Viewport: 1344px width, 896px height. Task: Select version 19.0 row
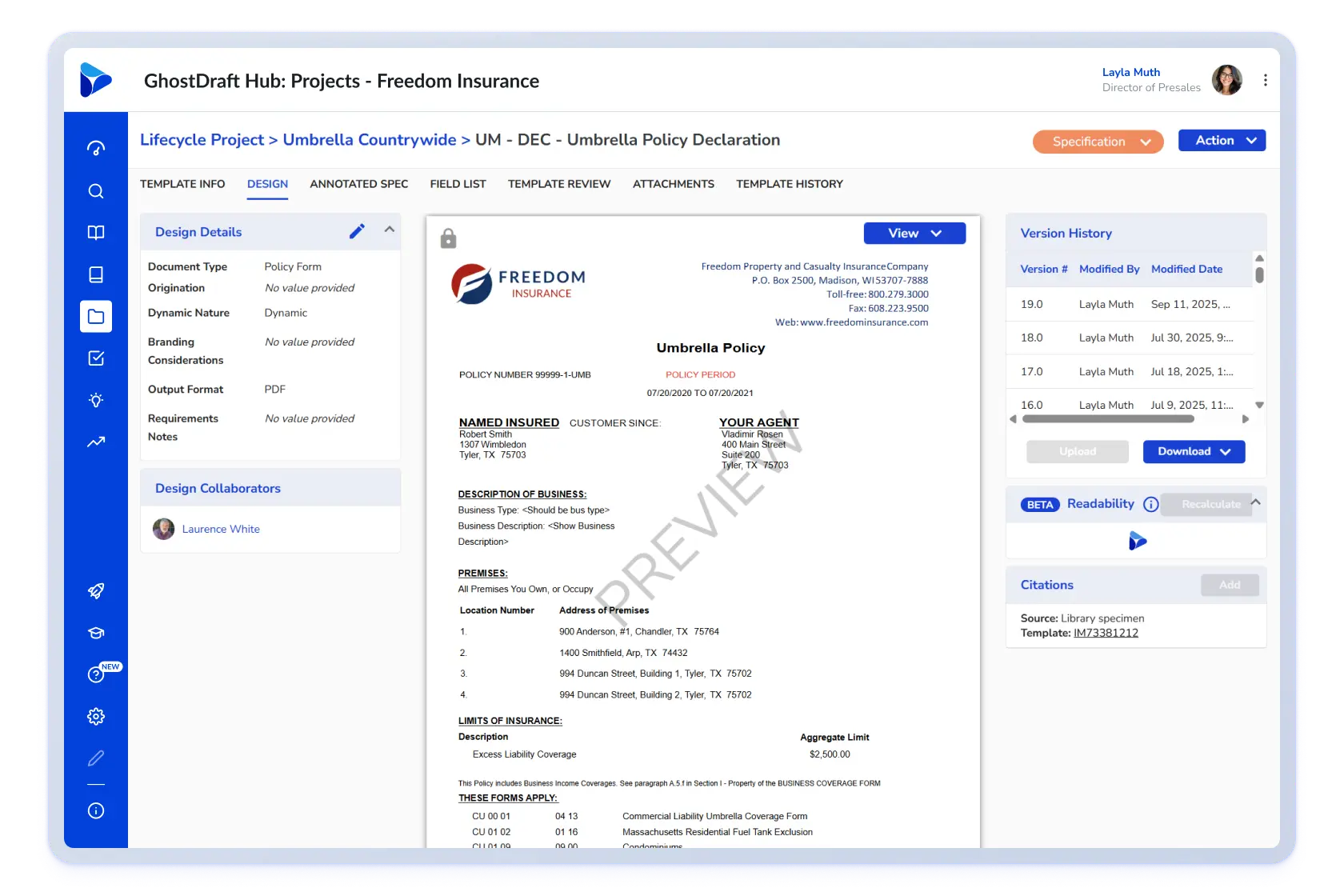[1130, 304]
